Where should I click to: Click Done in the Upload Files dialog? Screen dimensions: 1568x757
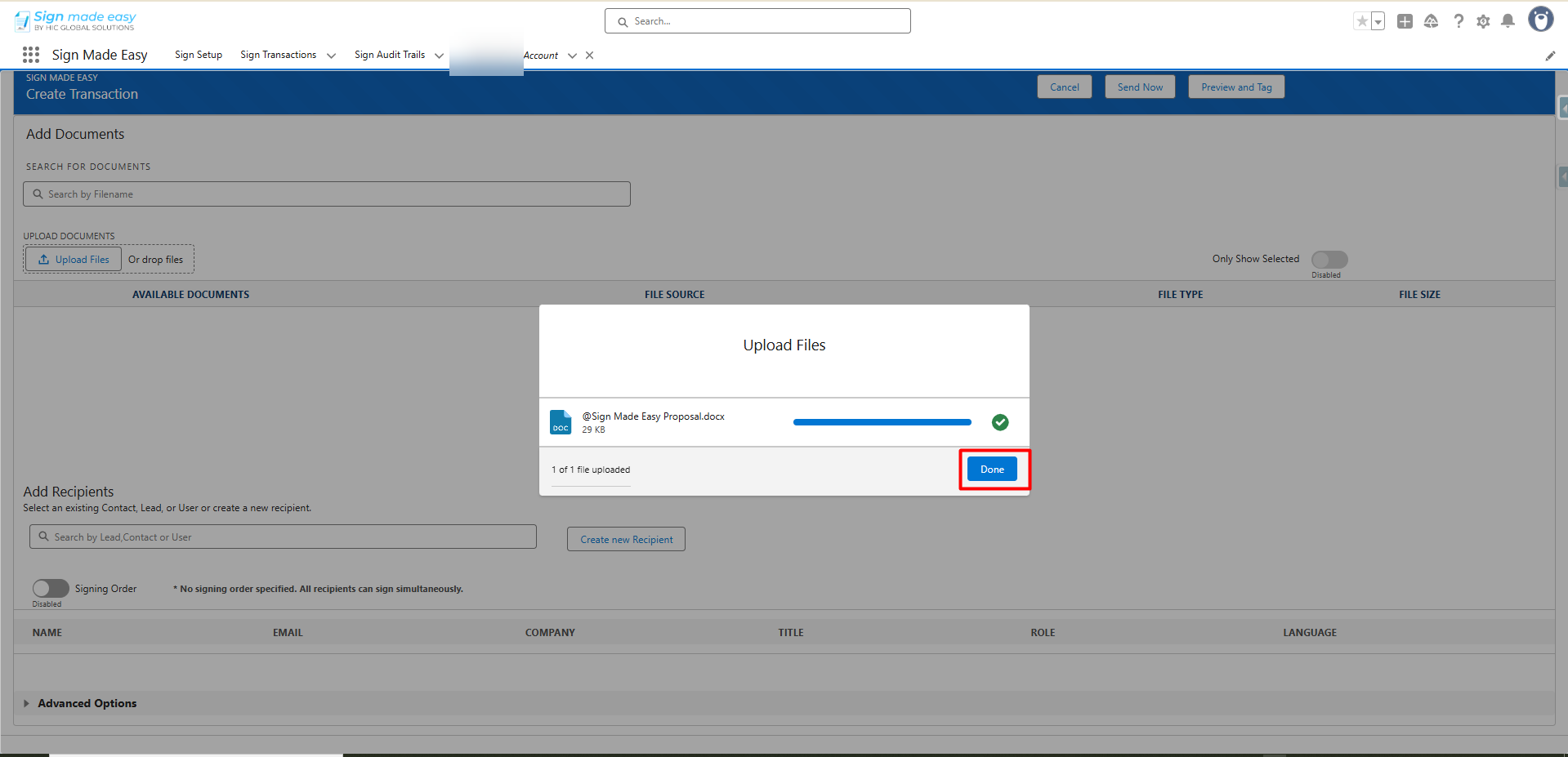point(992,469)
